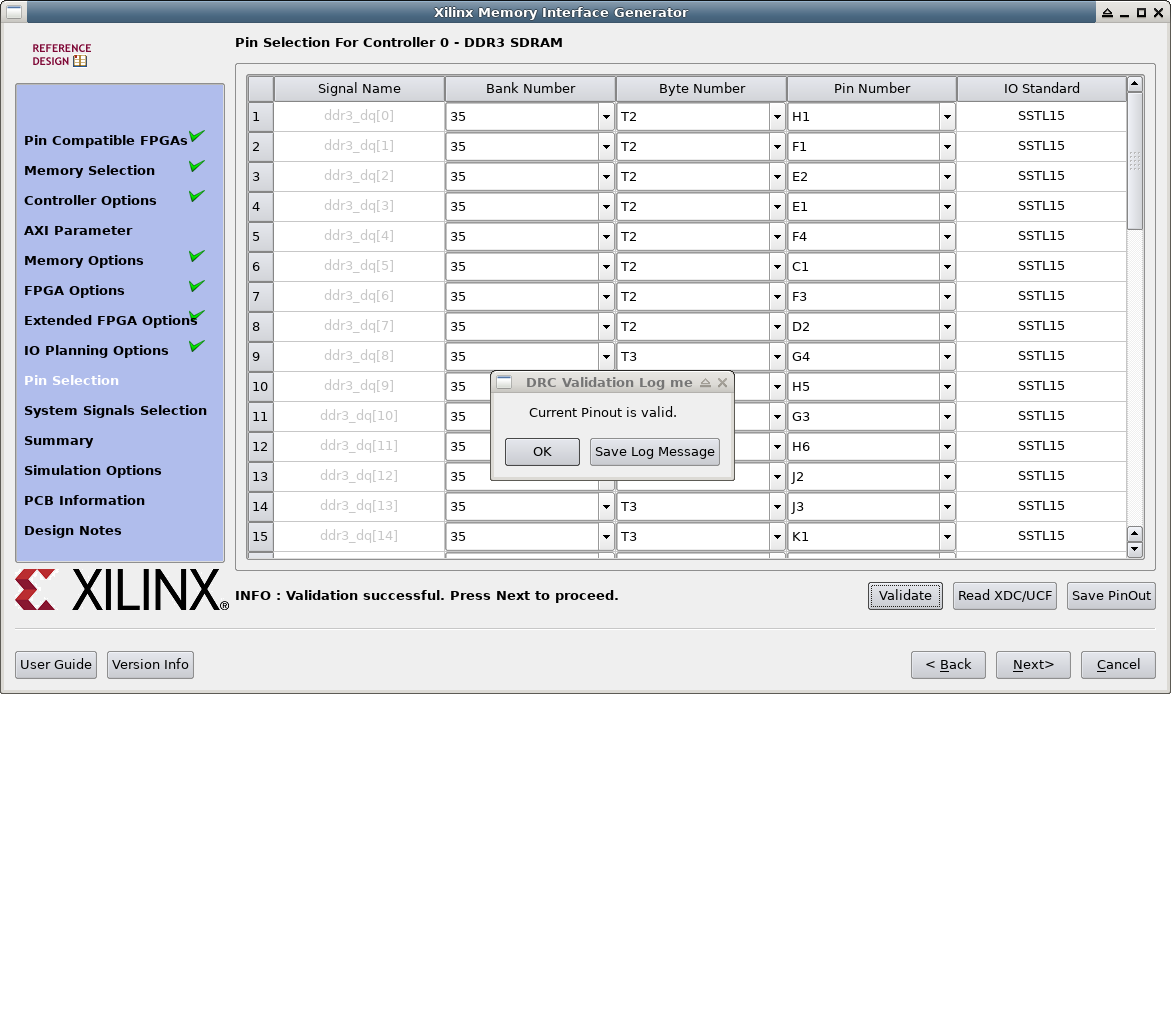Viewport: 1171px width, 1009px height.
Task: Open Bank Number dropdown for ddr3_dq[0]
Action: 606,117
